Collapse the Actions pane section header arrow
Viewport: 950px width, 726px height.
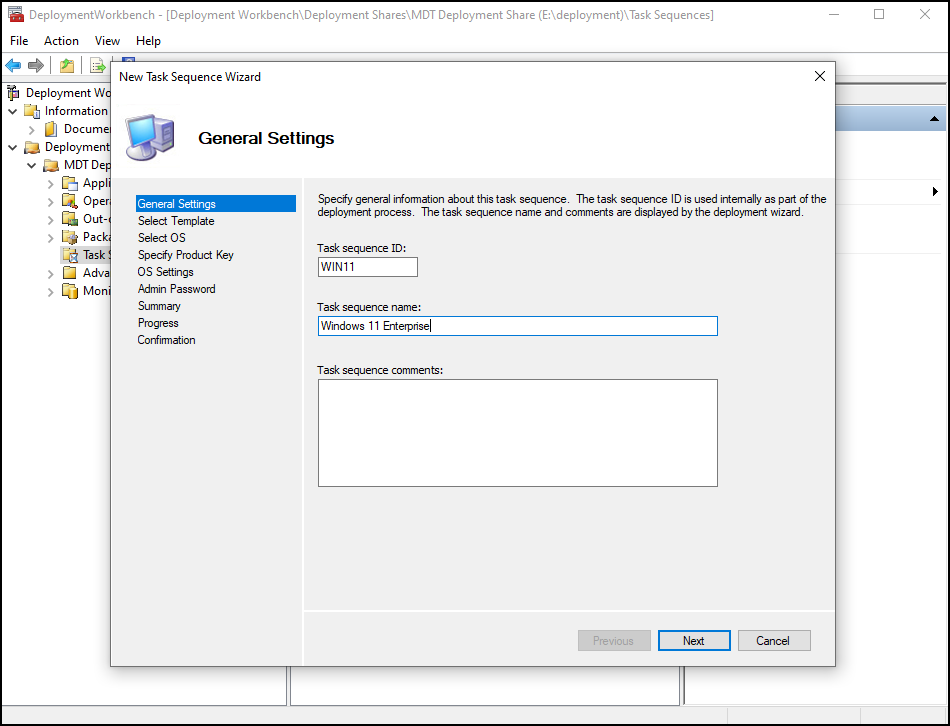935,119
